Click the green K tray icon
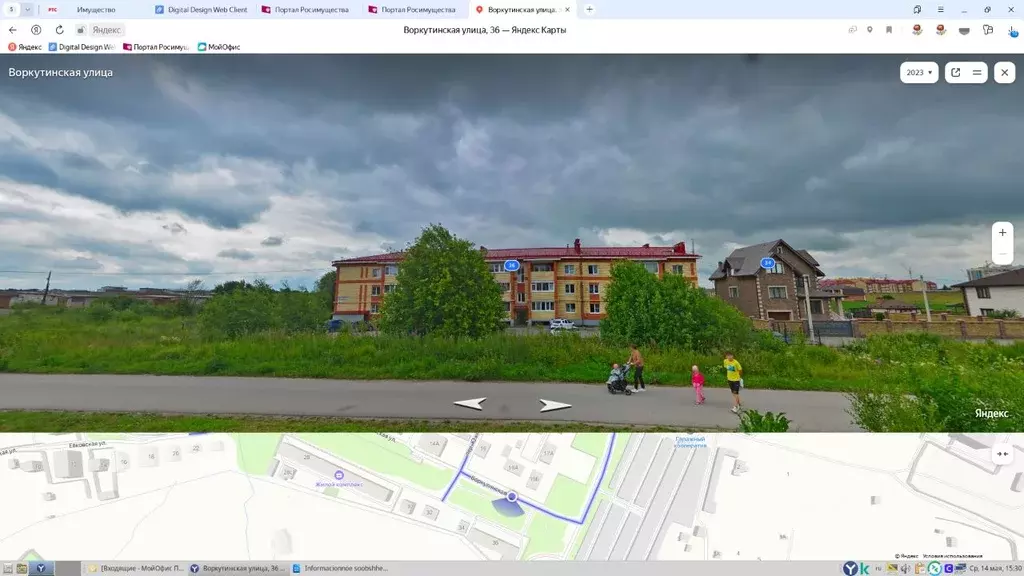Screen dimensions: 1024x576 (x=864, y=569)
